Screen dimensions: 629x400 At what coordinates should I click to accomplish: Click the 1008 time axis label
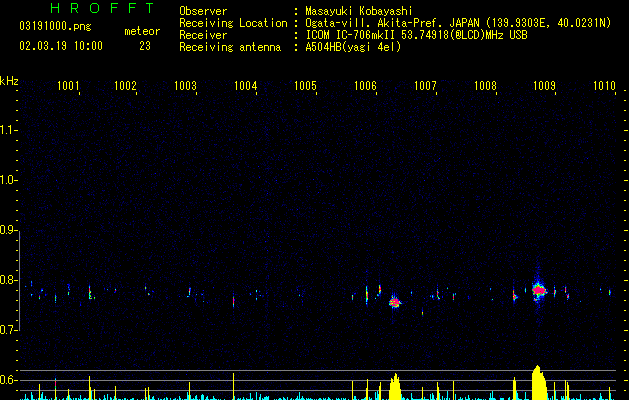point(485,86)
